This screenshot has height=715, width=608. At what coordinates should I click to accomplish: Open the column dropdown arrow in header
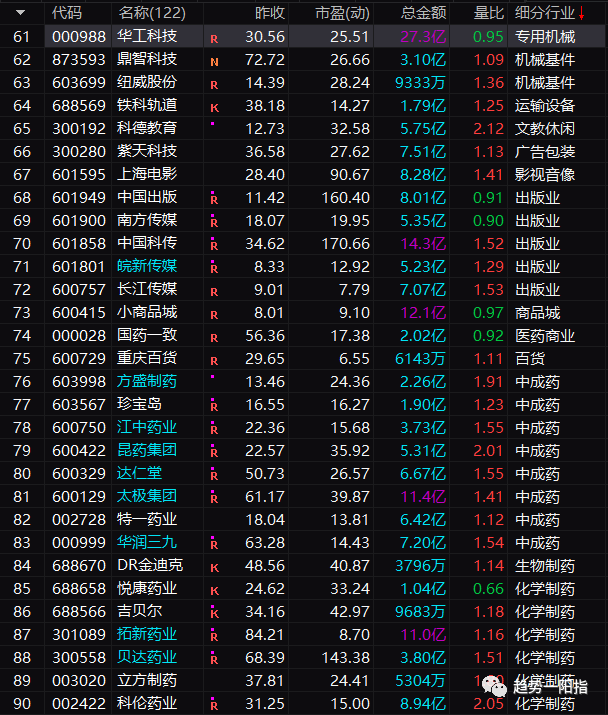pyautogui.click(x=21, y=13)
